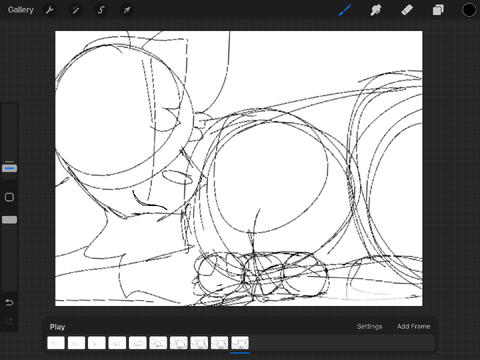
Task: Select the sixth frame thumbnail
Action: 158,343
